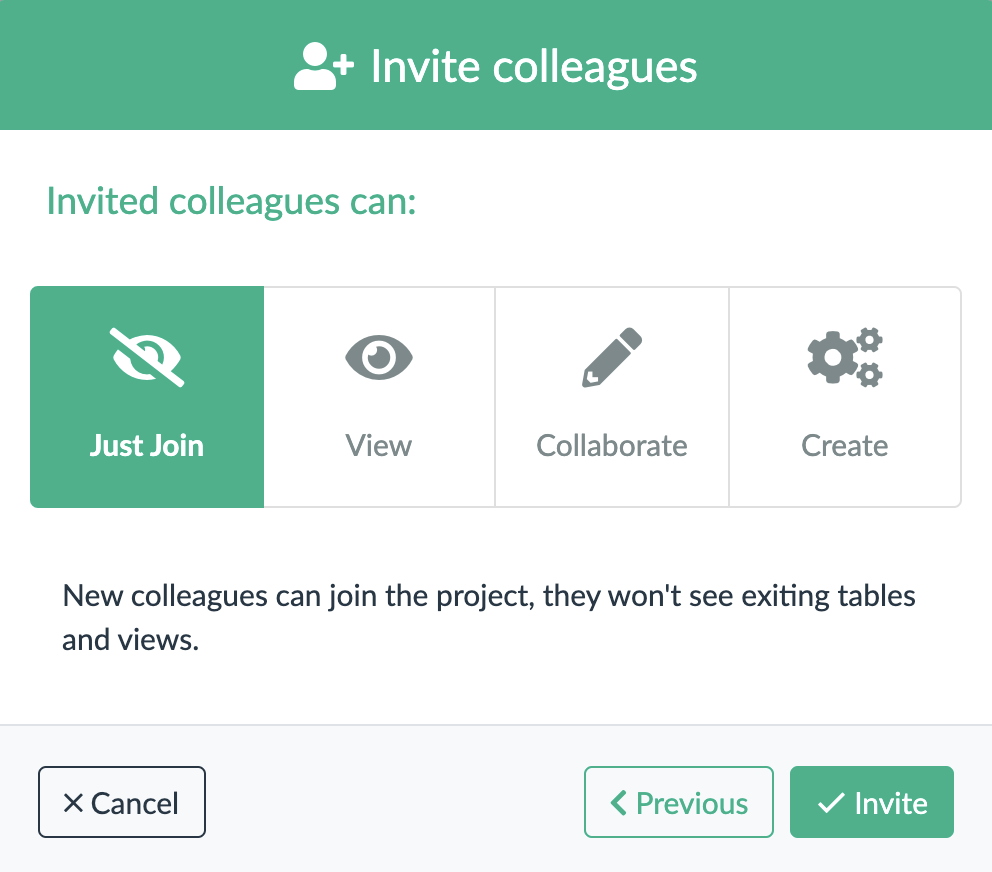Click the Just Join description text
Viewport: 992px width, 872px height.
tap(488, 618)
